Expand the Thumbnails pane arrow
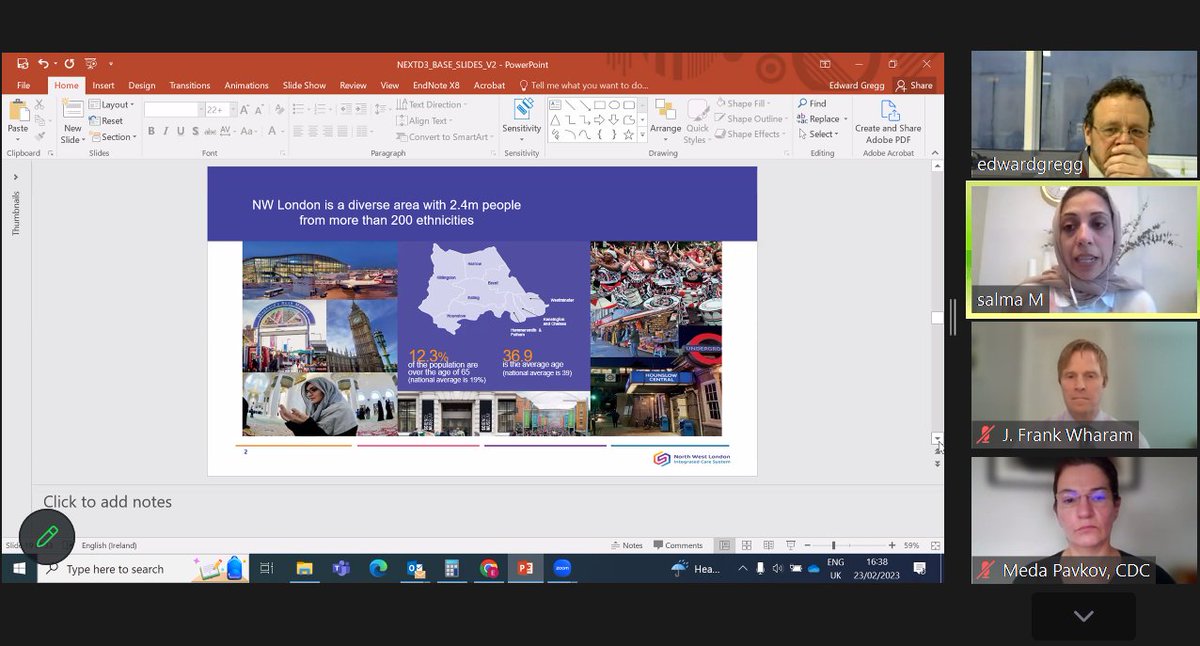1200x646 pixels. pos(15,177)
